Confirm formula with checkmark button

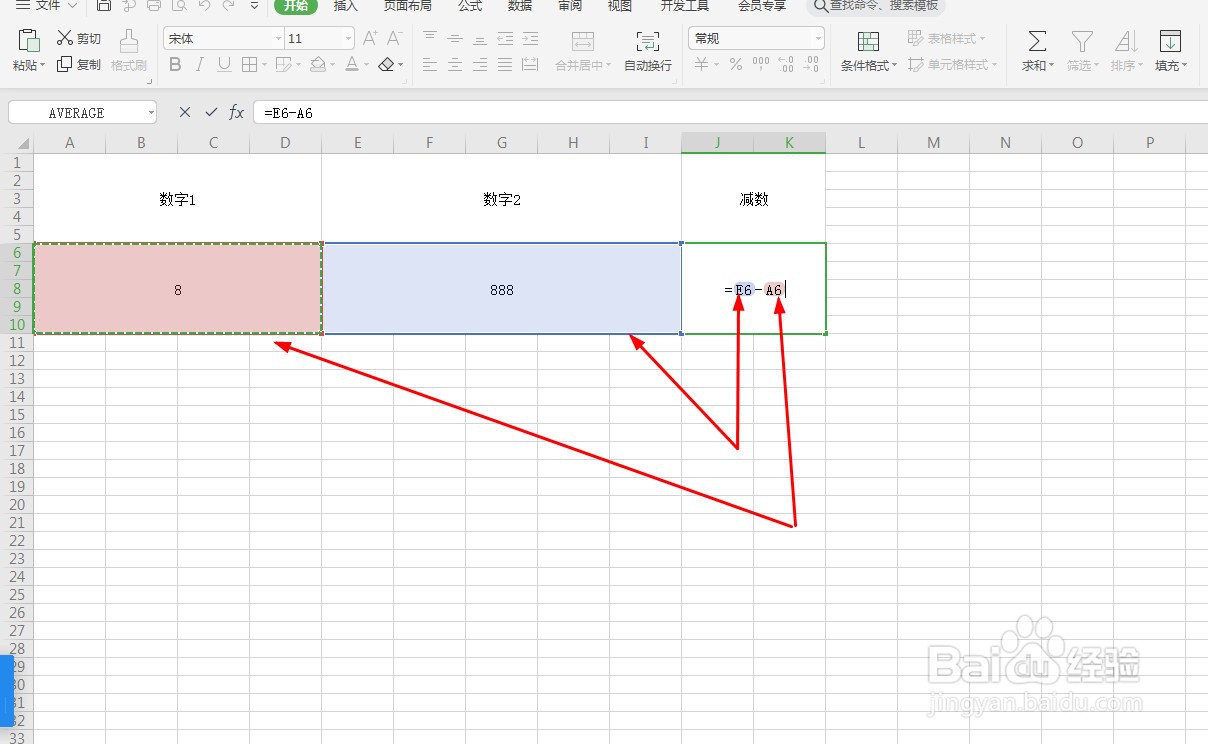point(211,112)
